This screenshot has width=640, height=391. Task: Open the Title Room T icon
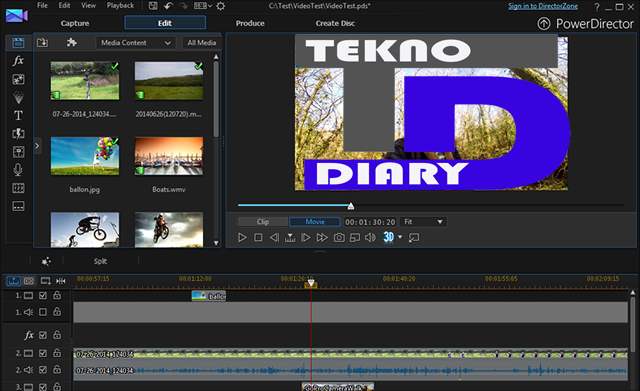pyautogui.click(x=18, y=116)
